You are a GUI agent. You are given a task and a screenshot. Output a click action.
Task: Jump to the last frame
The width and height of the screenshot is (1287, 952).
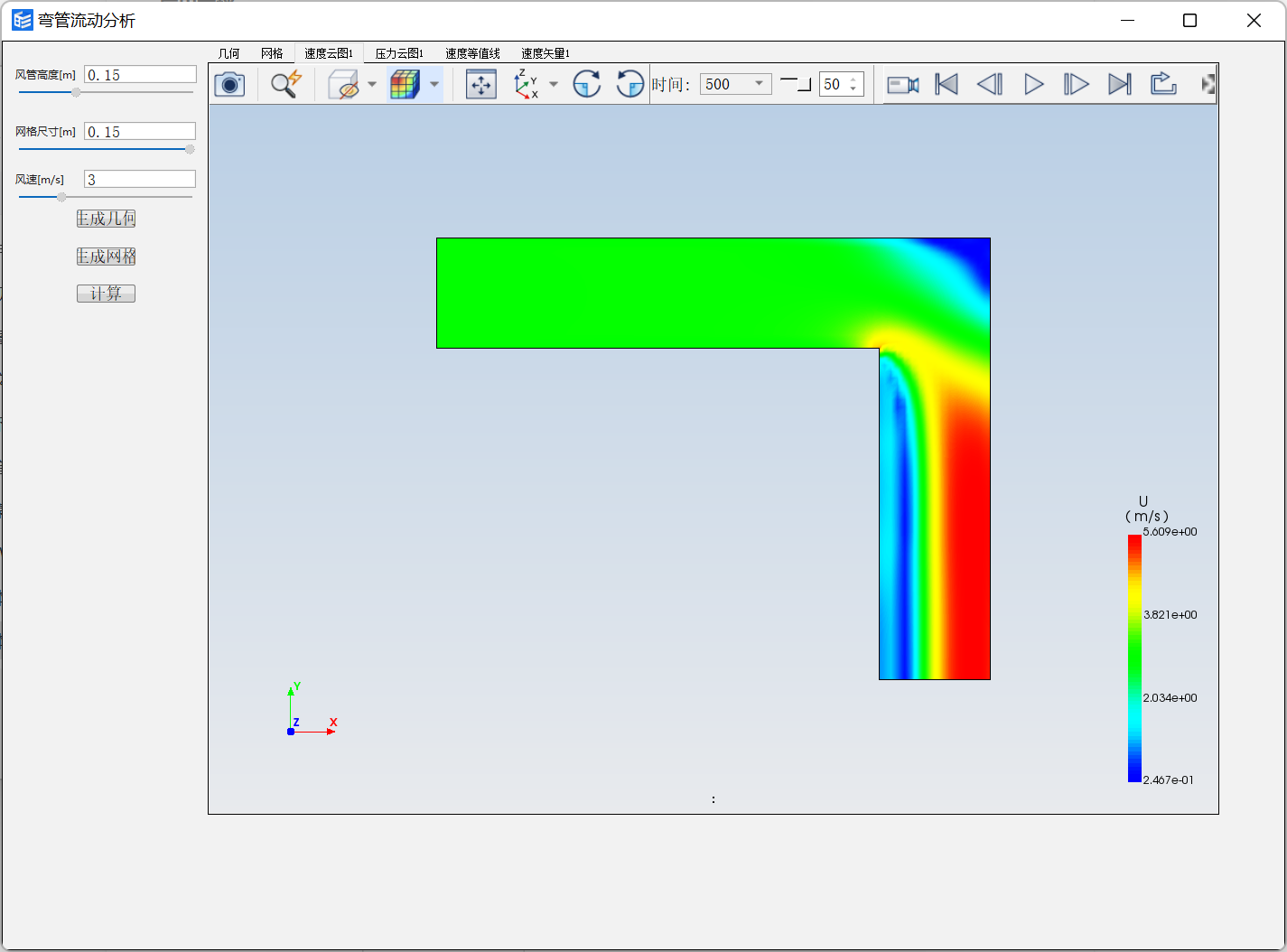point(1120,85)
